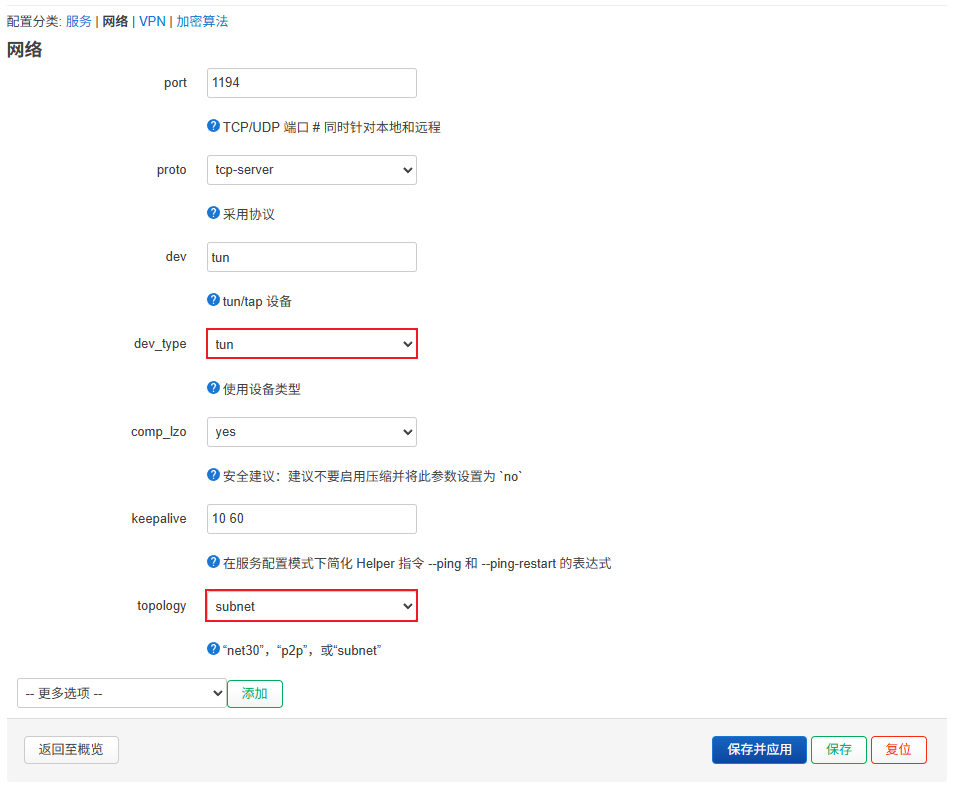
Task: Click inside the keepalive input field
Action: pyautogui.click(x=311, y=519)
